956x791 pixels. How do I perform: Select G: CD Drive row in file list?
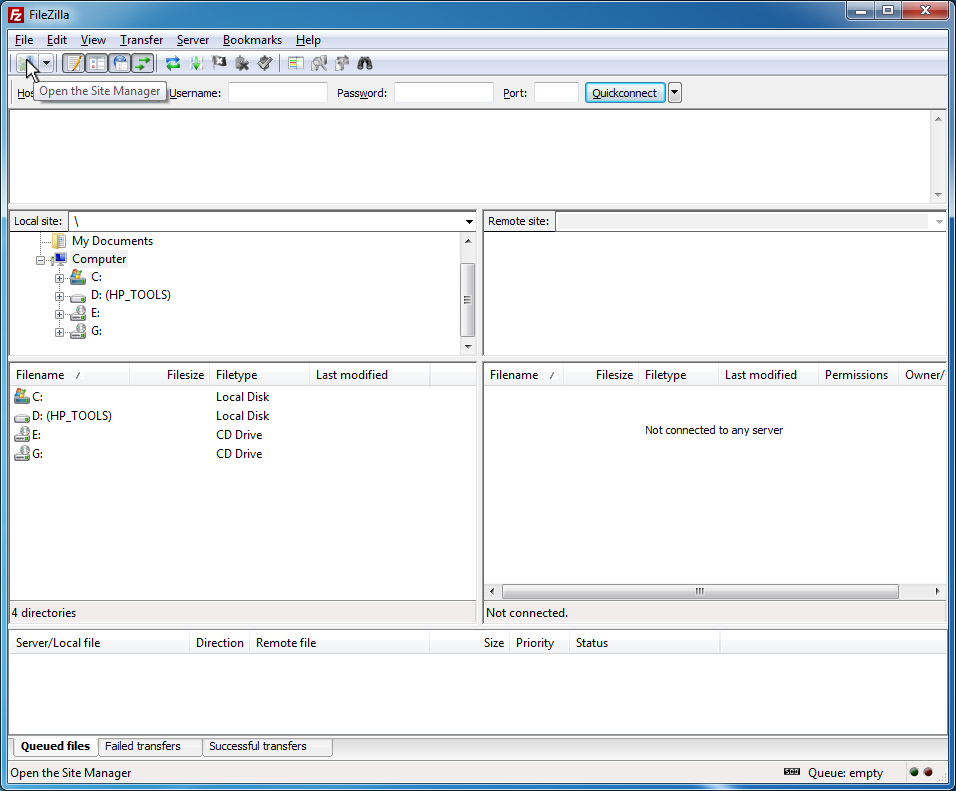(x=243, y=454)
